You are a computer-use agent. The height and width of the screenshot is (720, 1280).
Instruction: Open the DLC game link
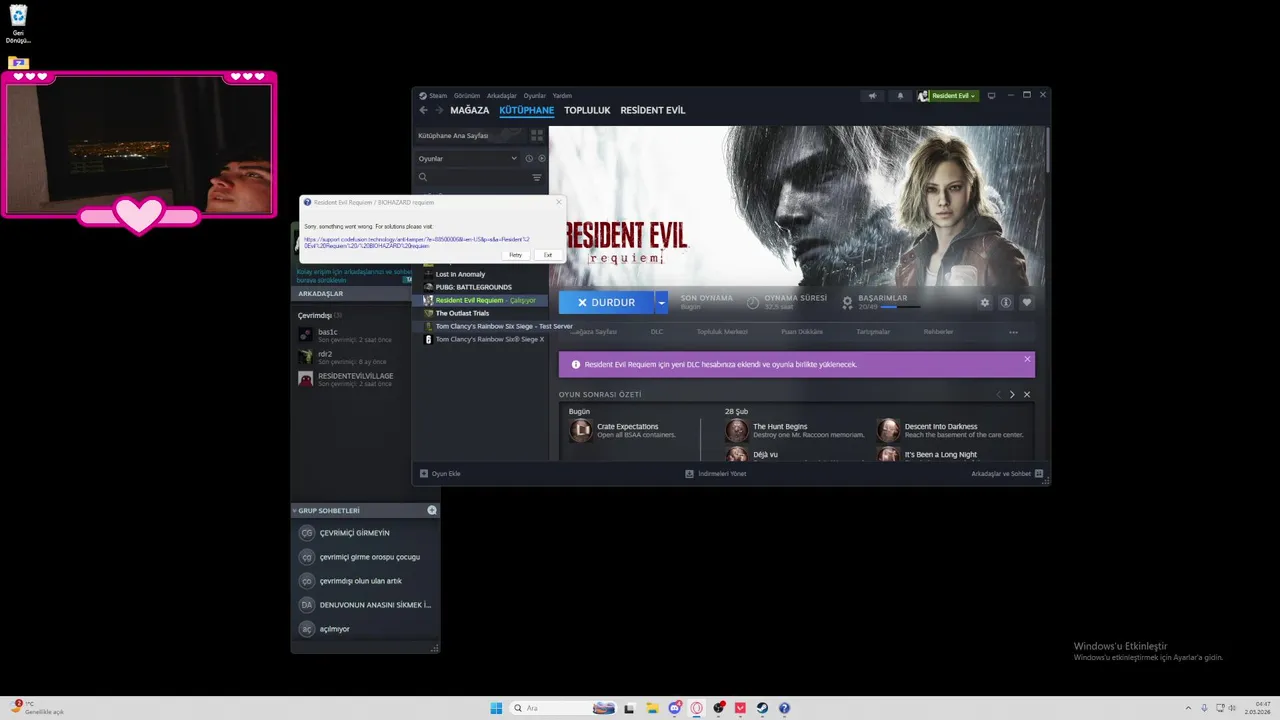(x=657, y=332)
